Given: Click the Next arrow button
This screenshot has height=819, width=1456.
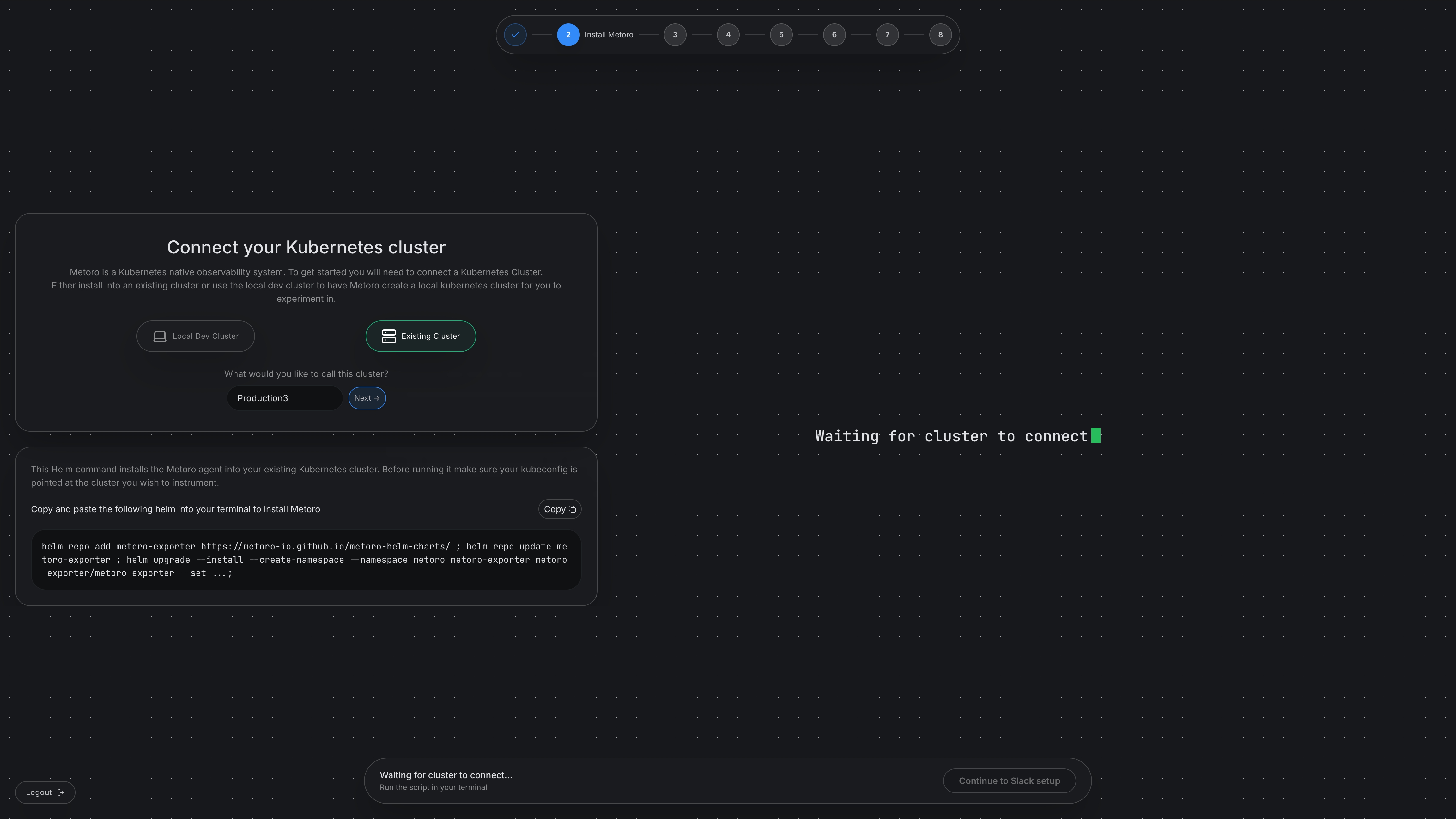Looking at the screenshot, I should 367,398.
